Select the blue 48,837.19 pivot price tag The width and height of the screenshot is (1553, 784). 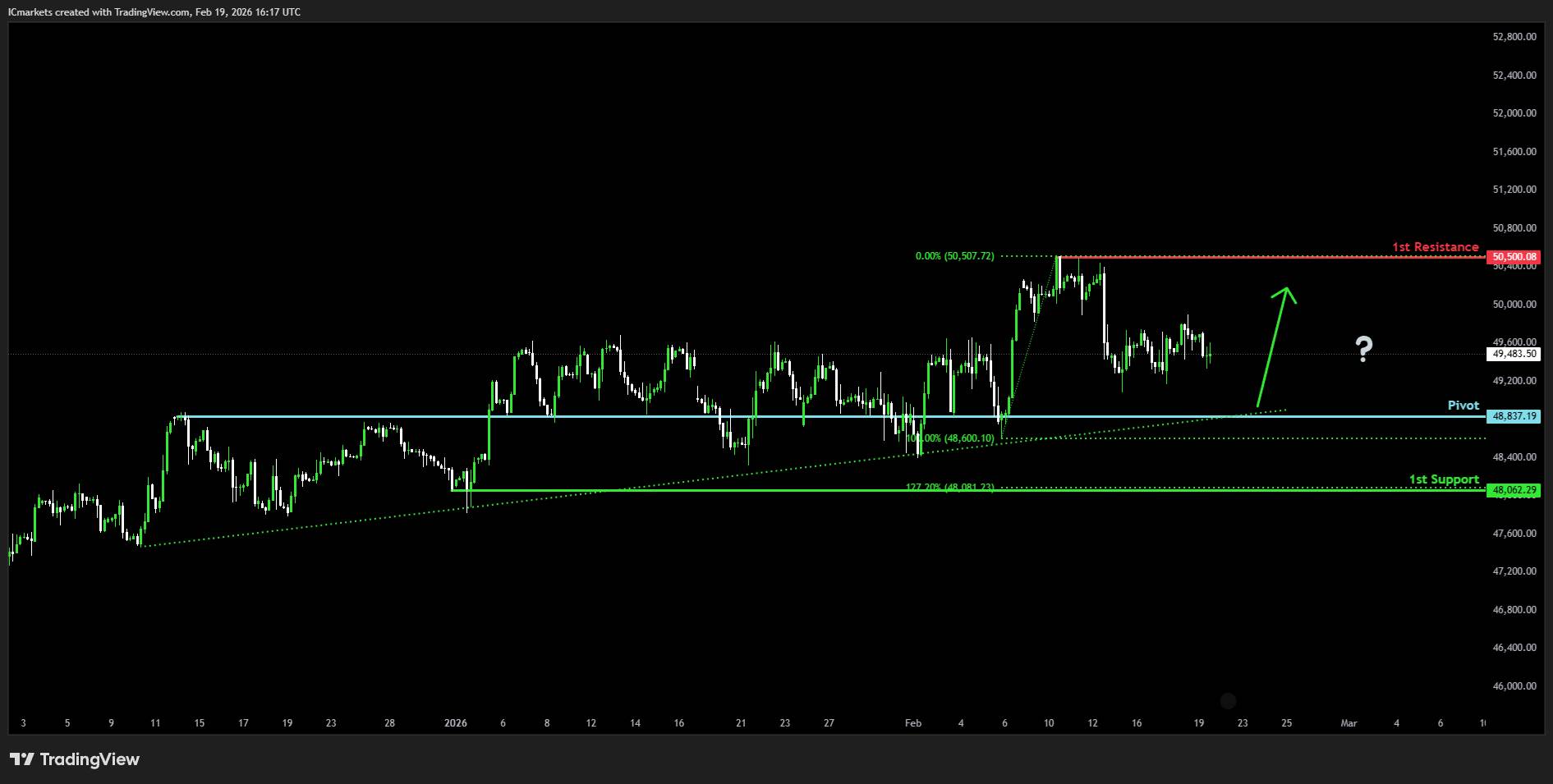[x=1514, y=416]
